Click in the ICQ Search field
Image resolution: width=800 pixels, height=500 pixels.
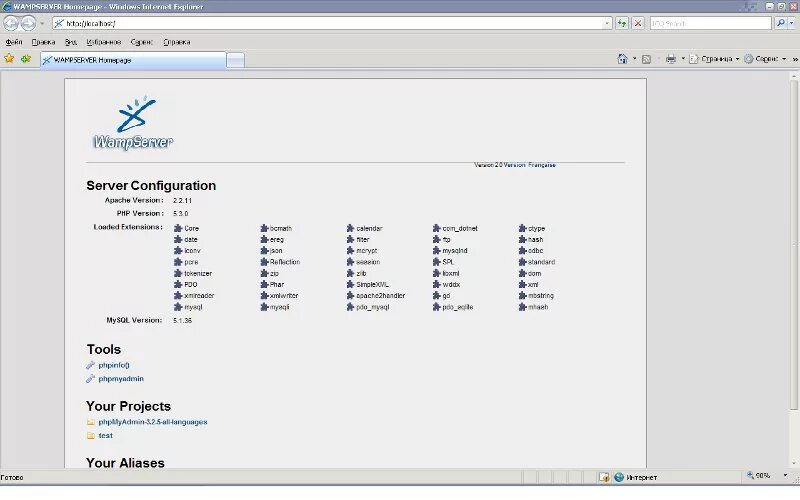click(x=711, y=23)
